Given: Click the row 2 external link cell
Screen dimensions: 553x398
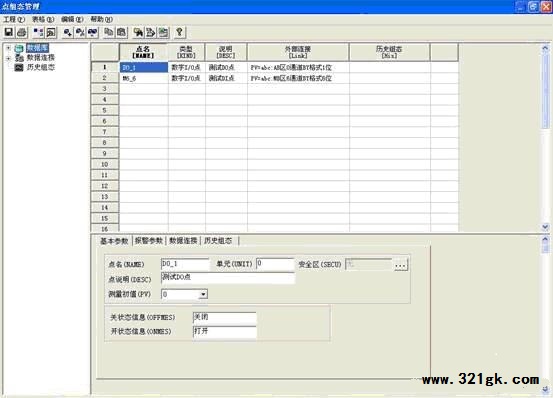Looking at the screenshot, I should 298,78.
